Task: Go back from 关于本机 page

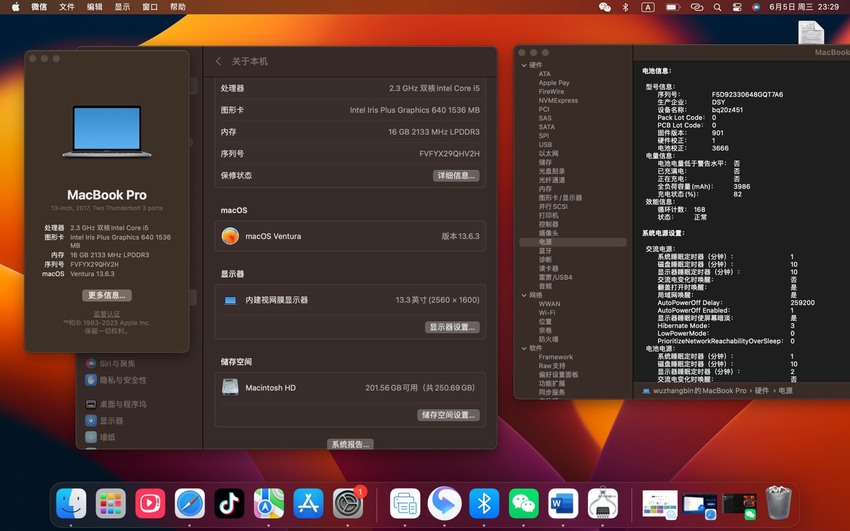Action: (x=218, y=61)
